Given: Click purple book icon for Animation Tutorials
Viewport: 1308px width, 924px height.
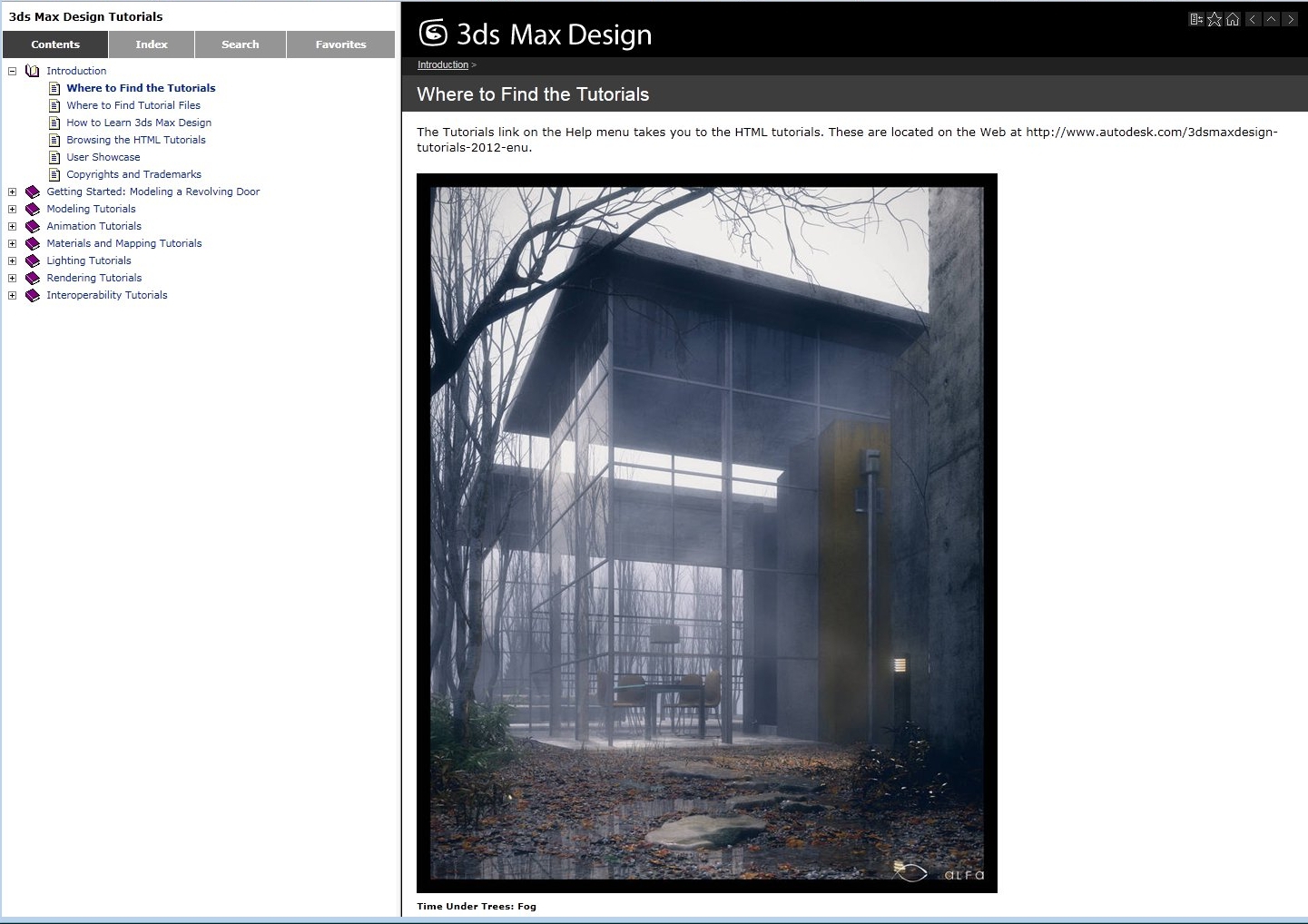Looking at the screenshot, I should click(33, 226).
